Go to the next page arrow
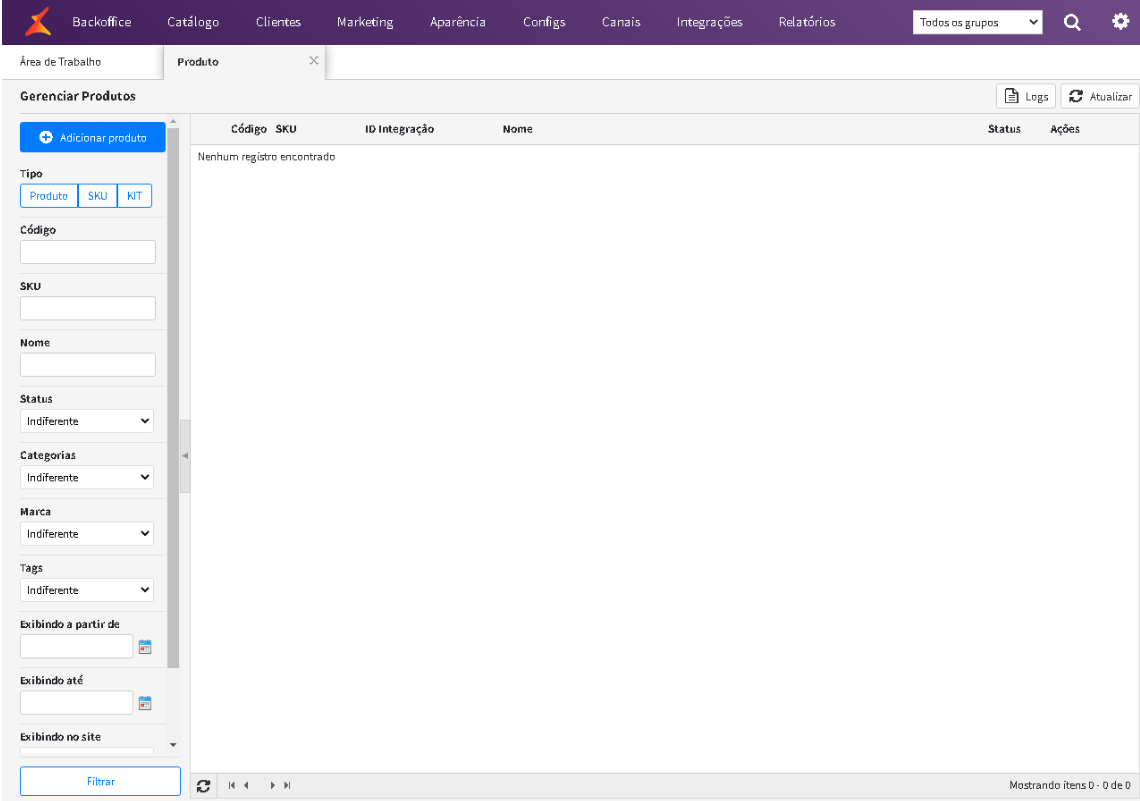Image resolution: width=1140 pixels, height=801 pixels. coord(273,786)
